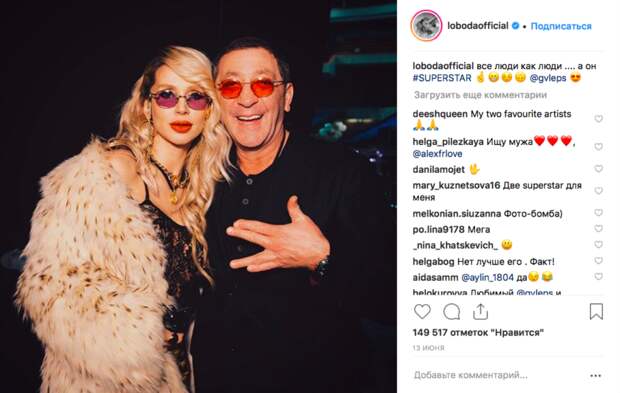Open the three-dot more options menu
Viewport: 620px width, 393px height.
[x=595, y=375]
